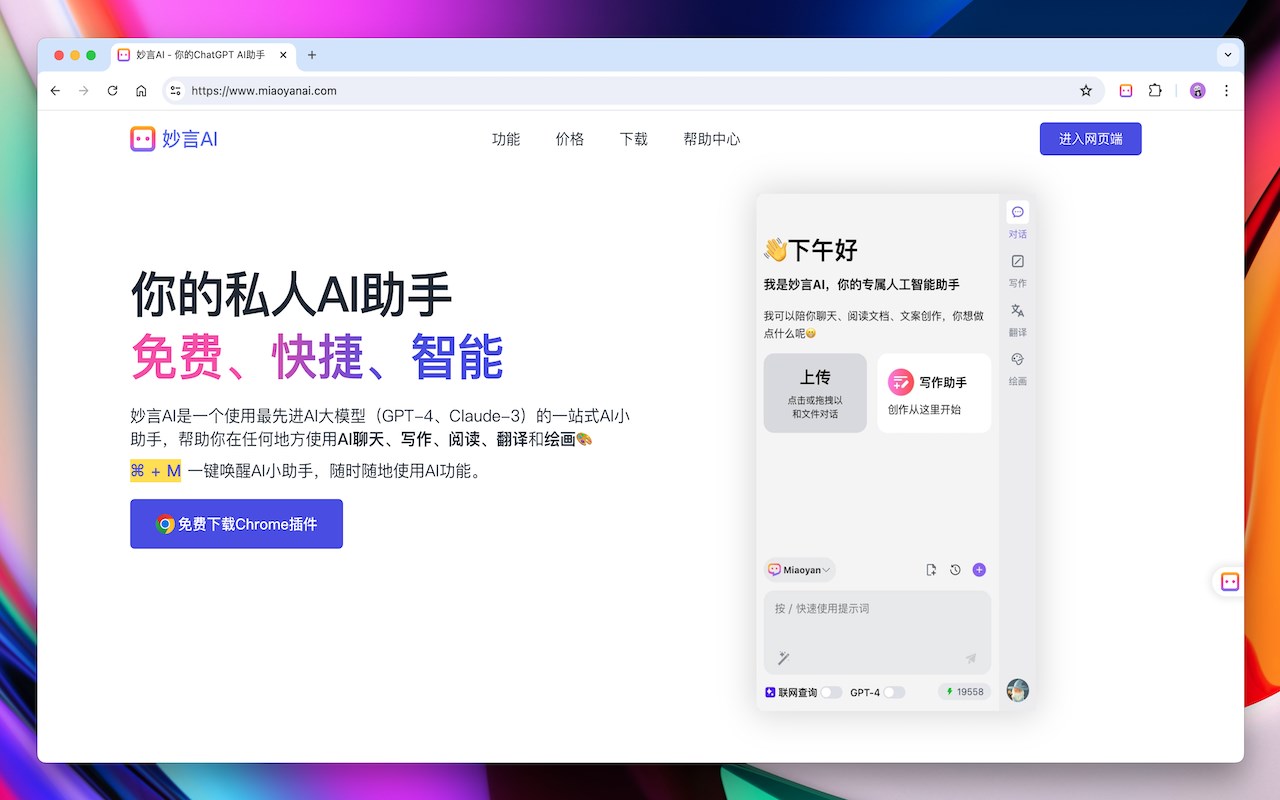
Task: Click 免费下载Chrome插件 button
Action: pyautogui.click(x=236, y=524)
